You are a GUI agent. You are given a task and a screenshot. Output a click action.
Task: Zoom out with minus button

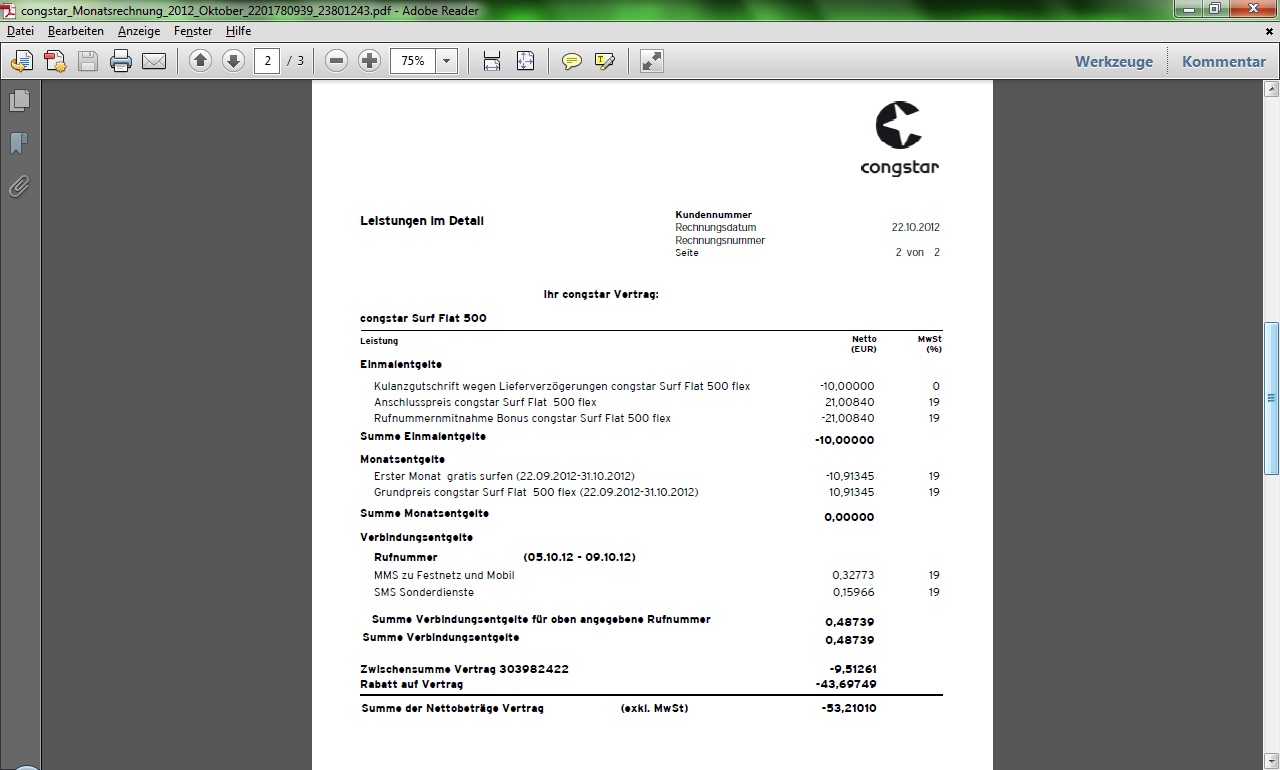pos(337,61)
